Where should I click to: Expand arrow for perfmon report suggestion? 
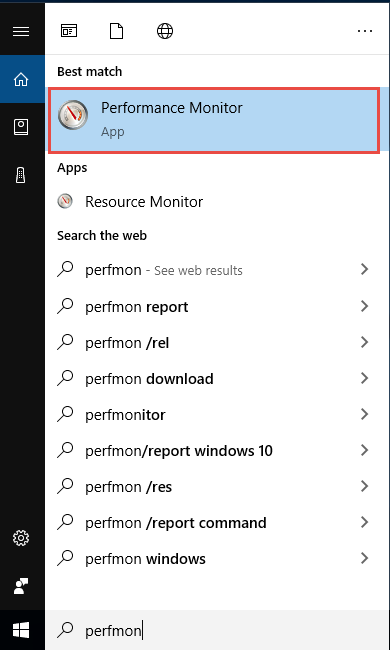365,306
